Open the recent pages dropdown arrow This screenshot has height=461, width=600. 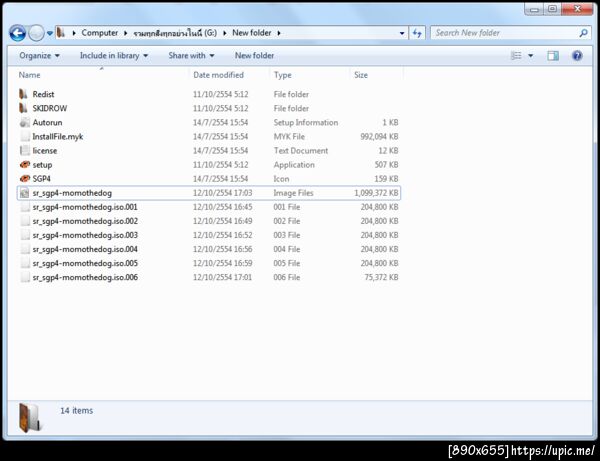(50, 34)
